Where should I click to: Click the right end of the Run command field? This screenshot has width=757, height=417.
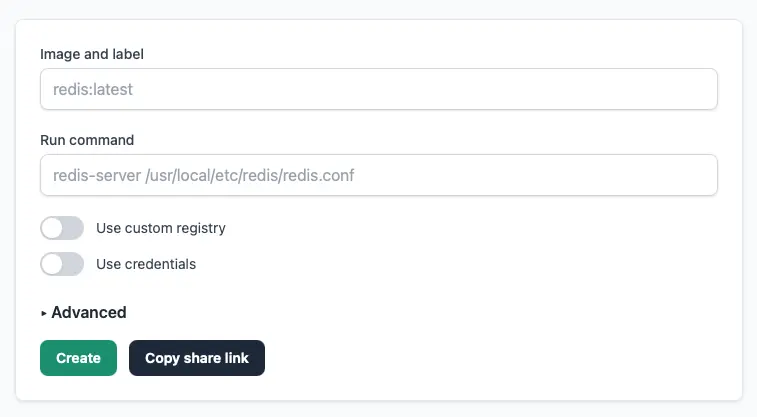pos(700,175)
